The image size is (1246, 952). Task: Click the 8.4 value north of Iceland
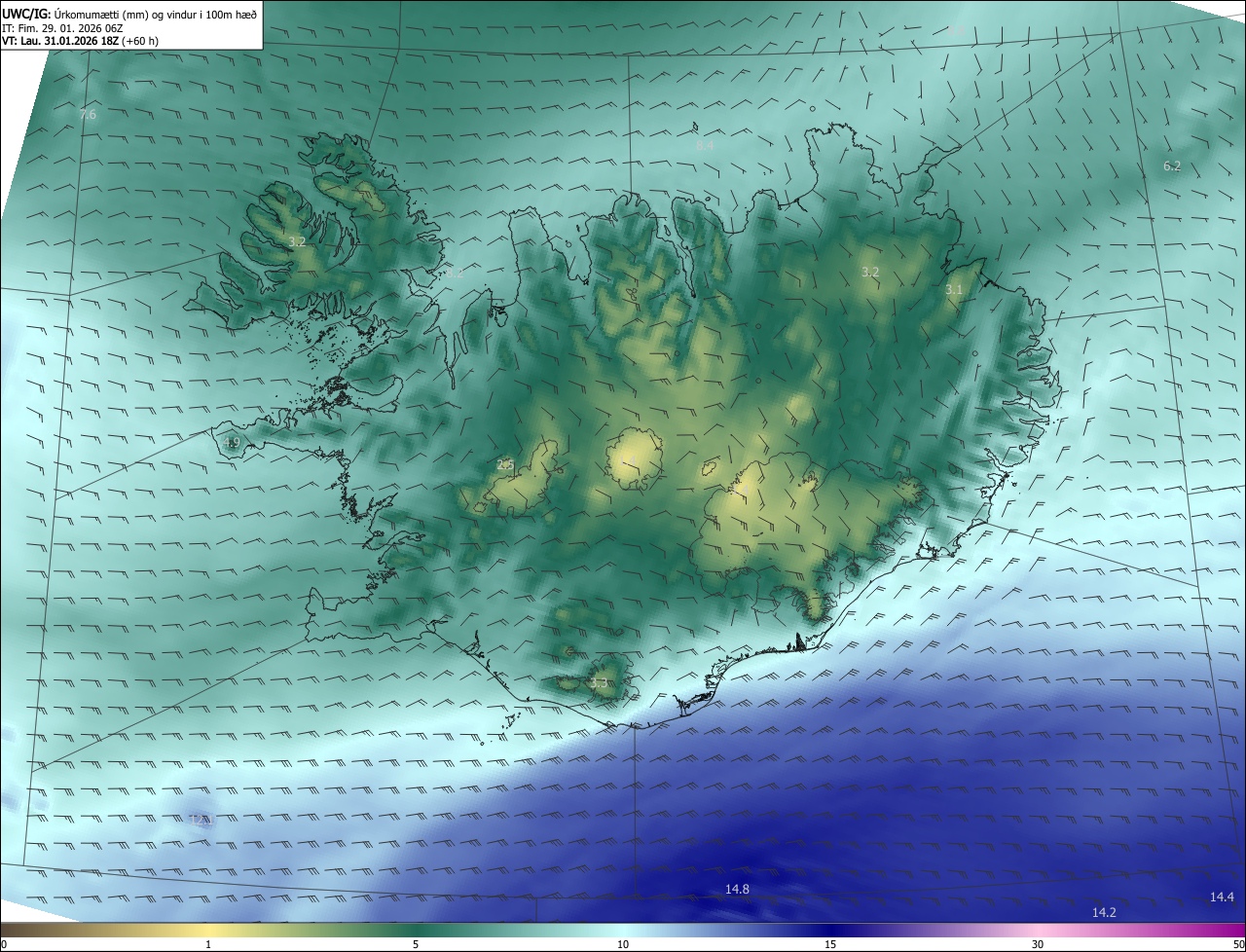point(705,145)
